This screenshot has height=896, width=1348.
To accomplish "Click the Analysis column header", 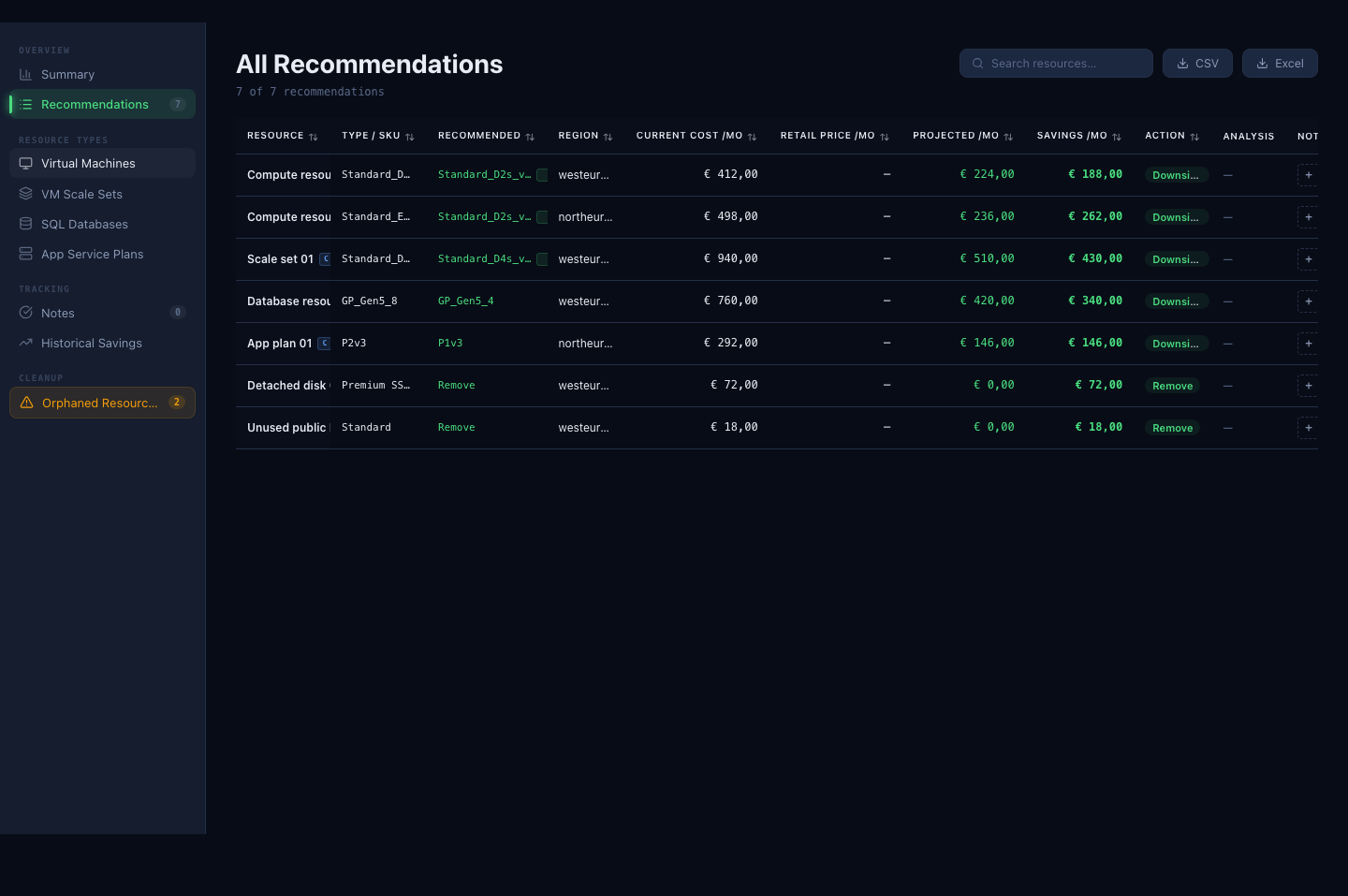I will pos(1249,137).
